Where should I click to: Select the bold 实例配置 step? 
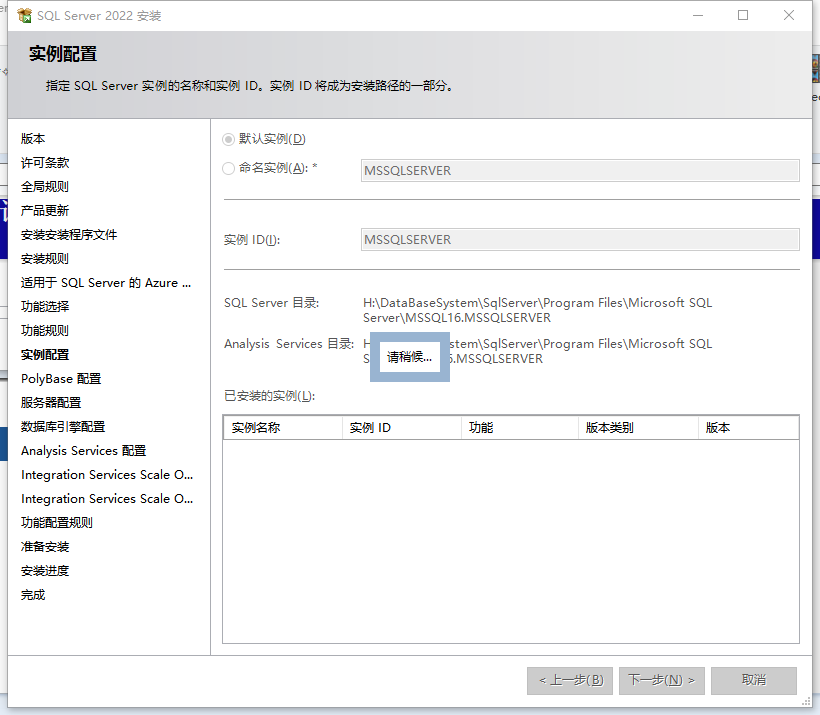[45, 355]
